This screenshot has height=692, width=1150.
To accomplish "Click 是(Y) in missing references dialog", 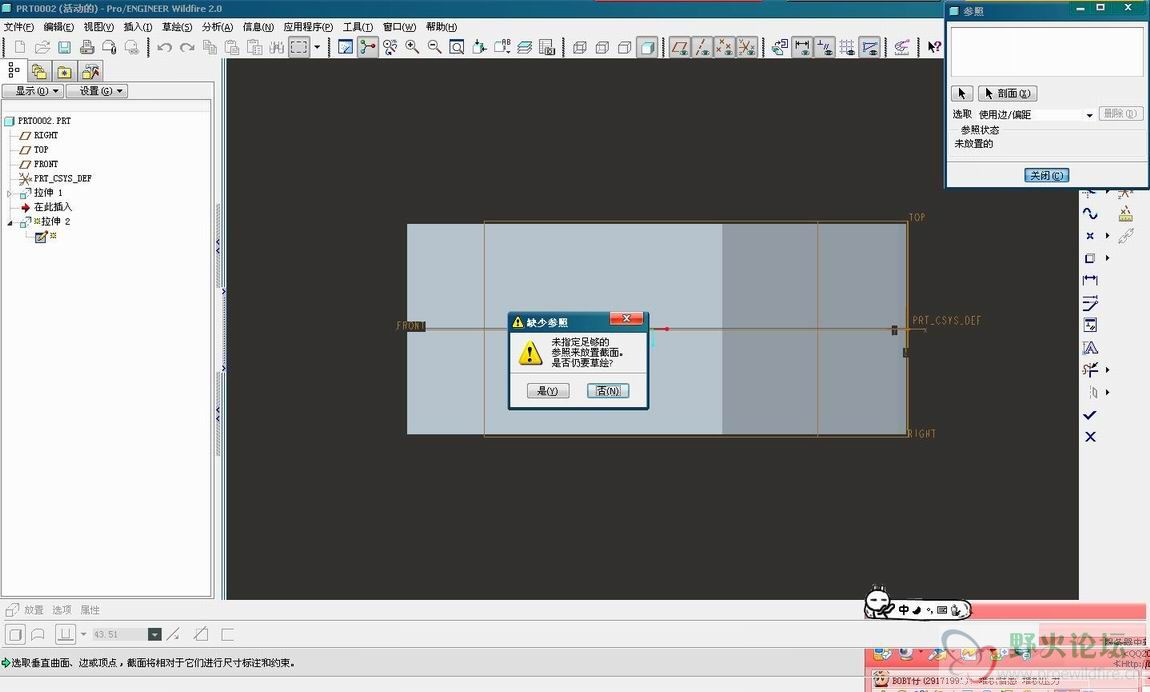I will pyautogui.click(x=548, y=391).
